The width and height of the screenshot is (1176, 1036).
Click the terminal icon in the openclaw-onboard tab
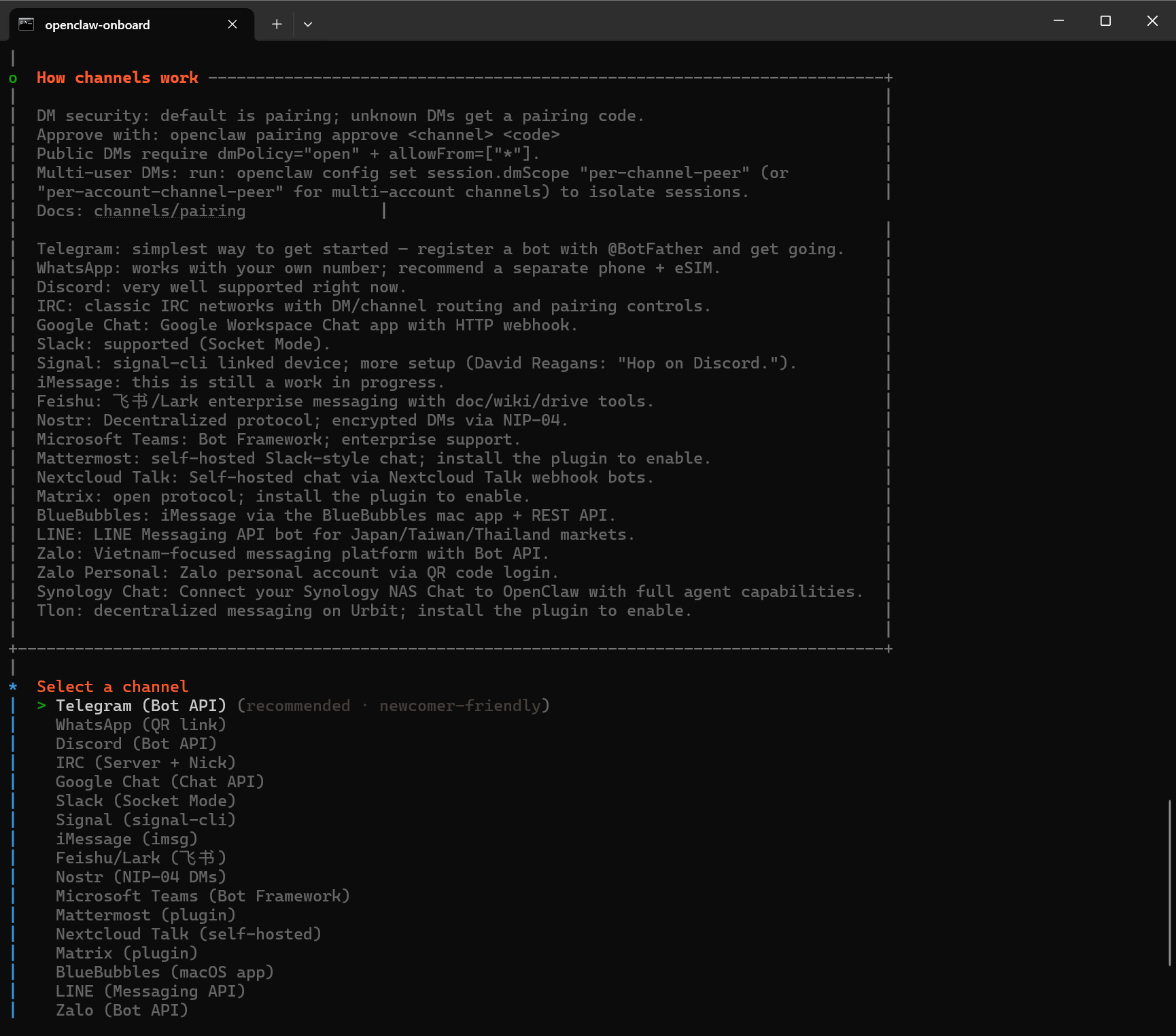(x=26, y=24)
